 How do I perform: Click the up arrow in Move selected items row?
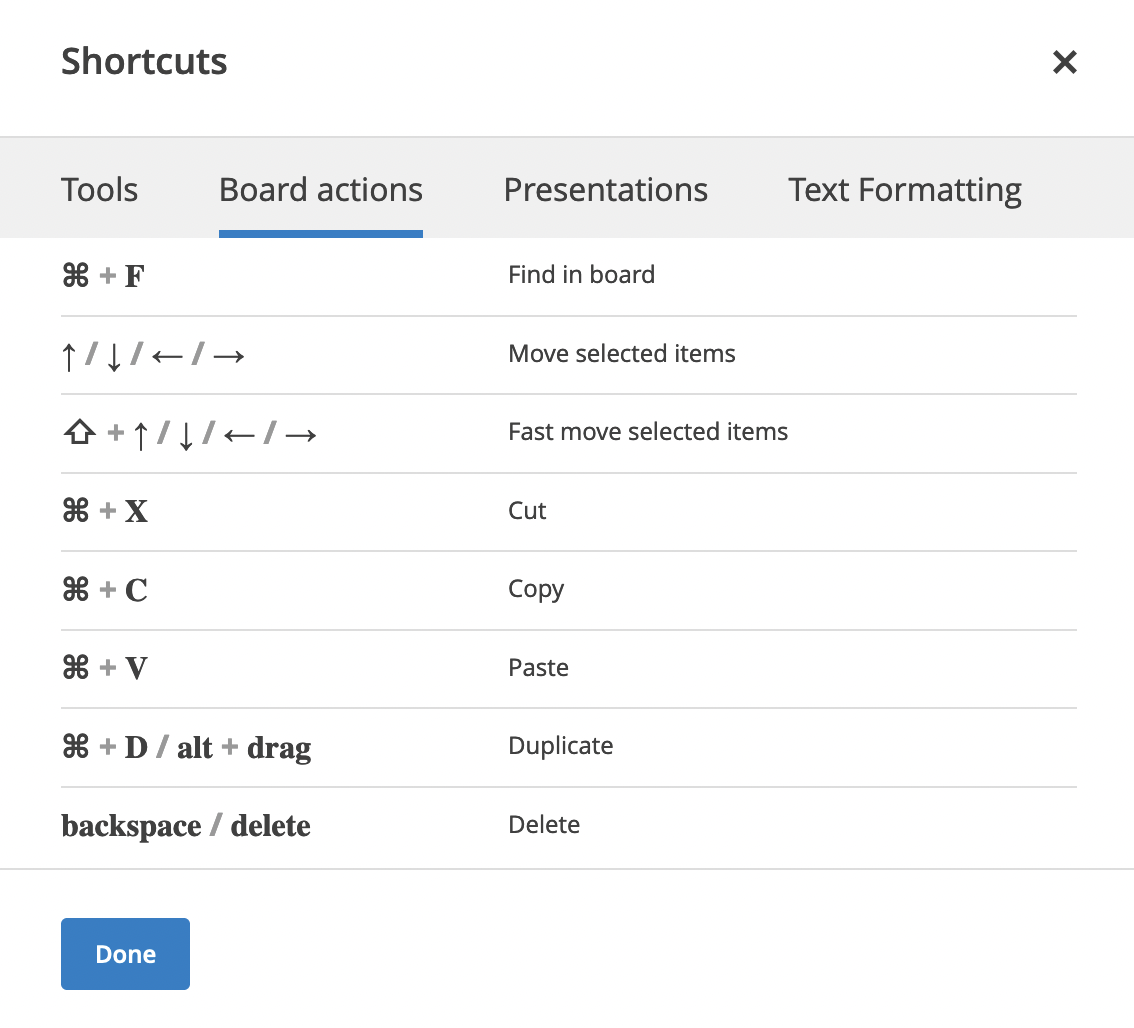(69, 356)
